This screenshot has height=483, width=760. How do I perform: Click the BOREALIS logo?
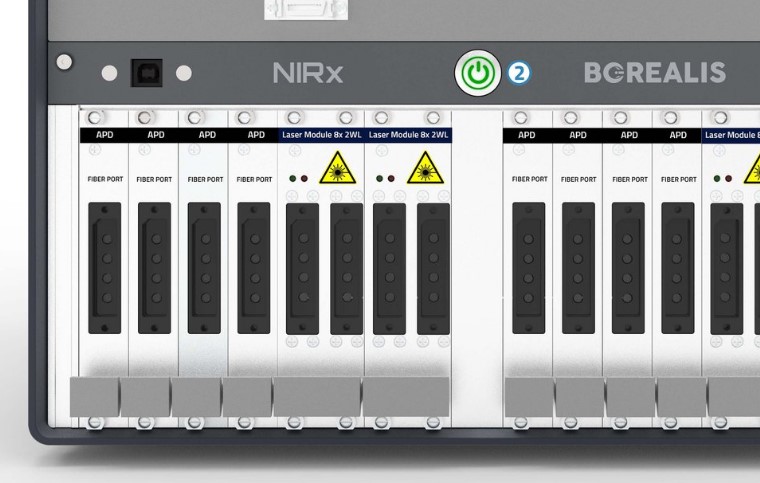point(655,72)
